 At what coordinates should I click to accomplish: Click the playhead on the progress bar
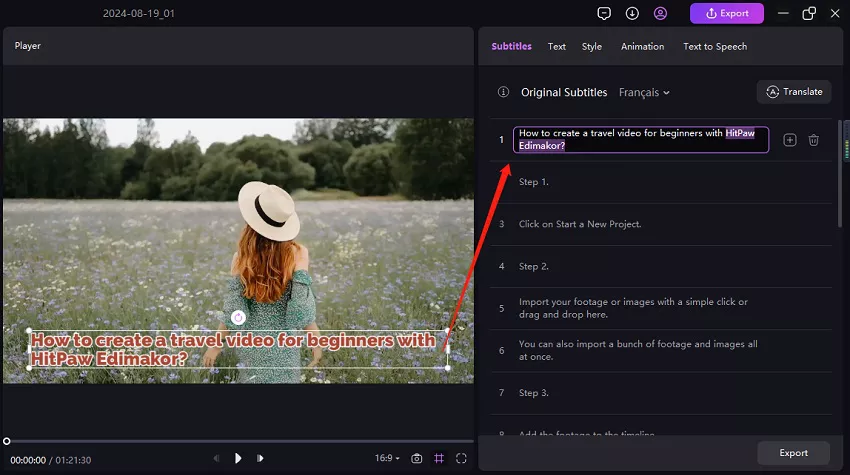[7, 441]
